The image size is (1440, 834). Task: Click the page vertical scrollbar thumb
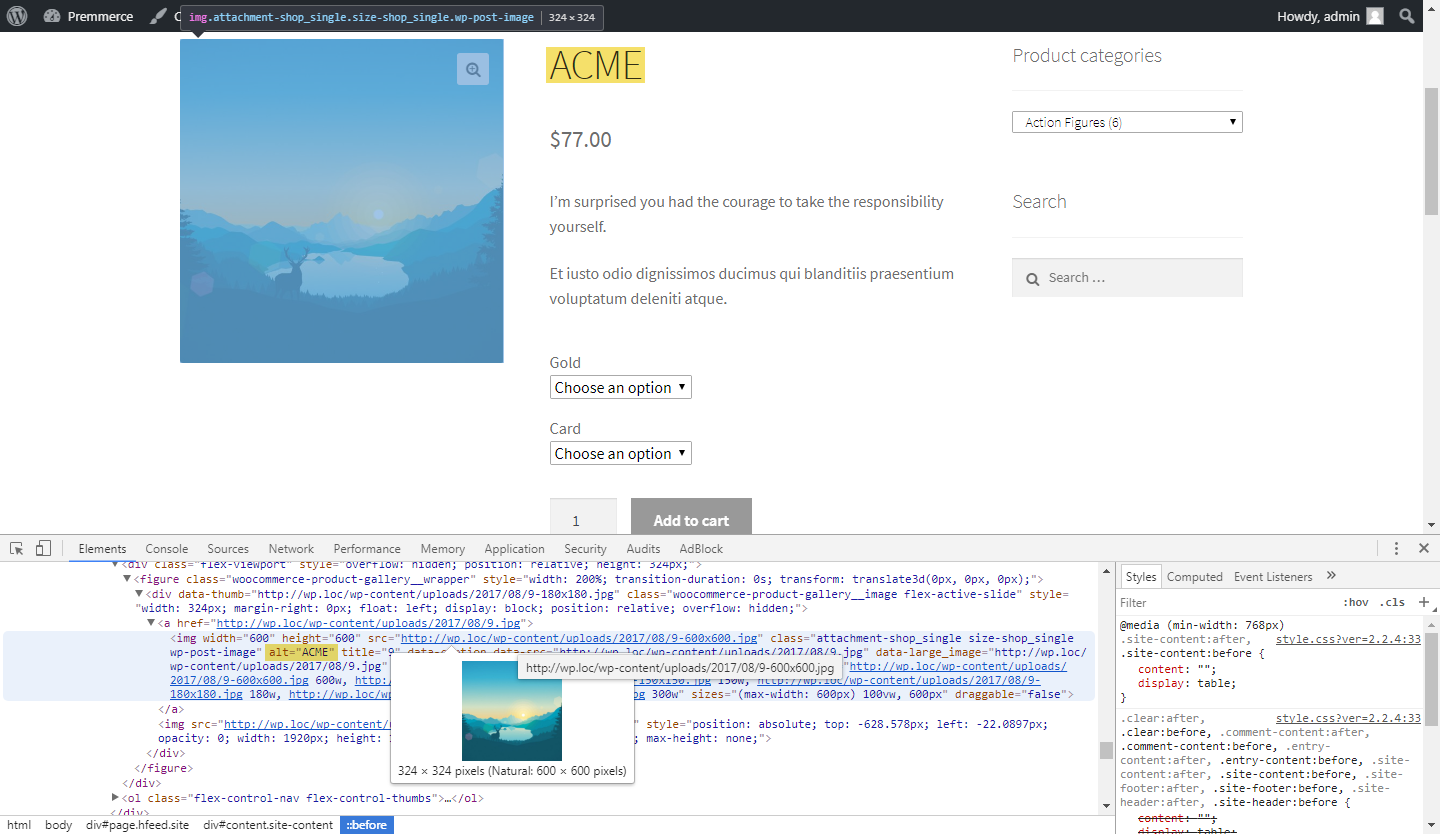1431,150
